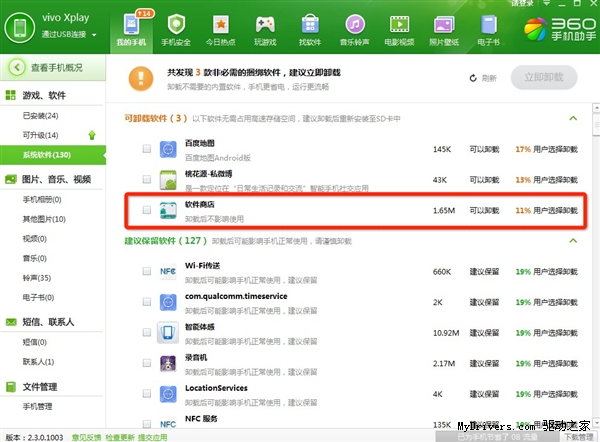Check the 录音机 checkbox
600x442 pixels.
pos(147,363)
